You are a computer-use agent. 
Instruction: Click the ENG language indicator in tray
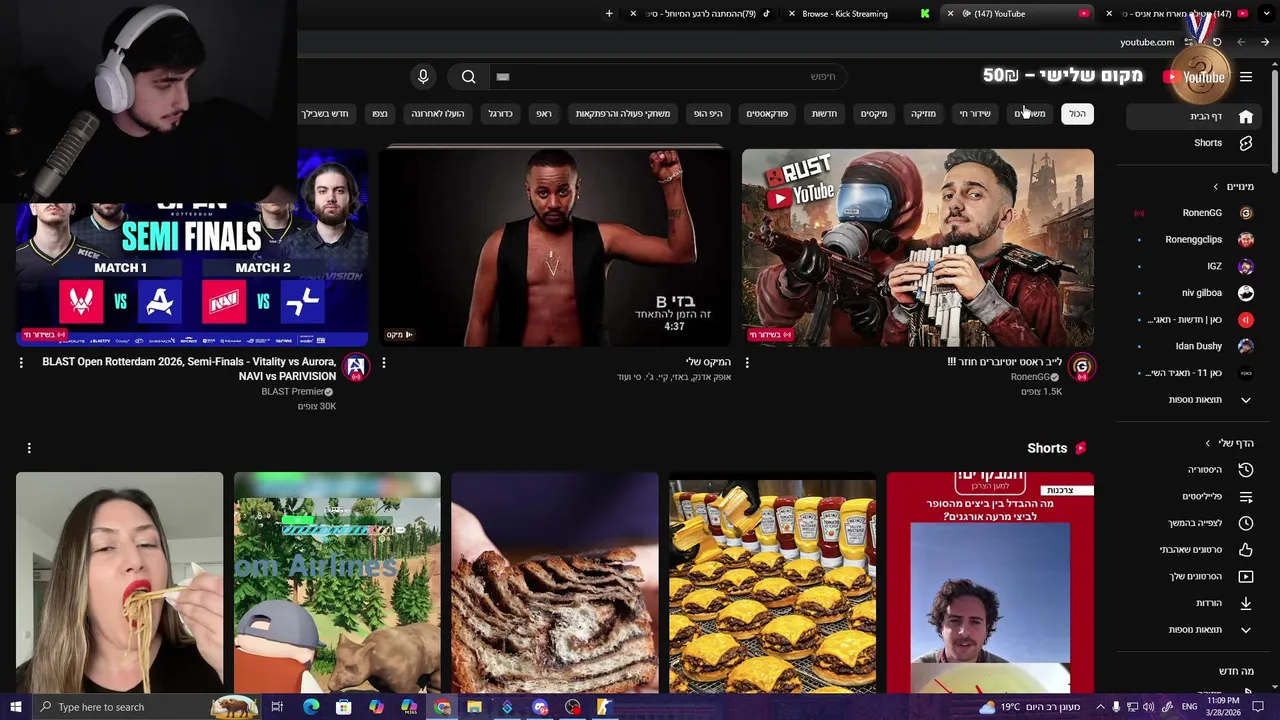(x=1189, y=707)
